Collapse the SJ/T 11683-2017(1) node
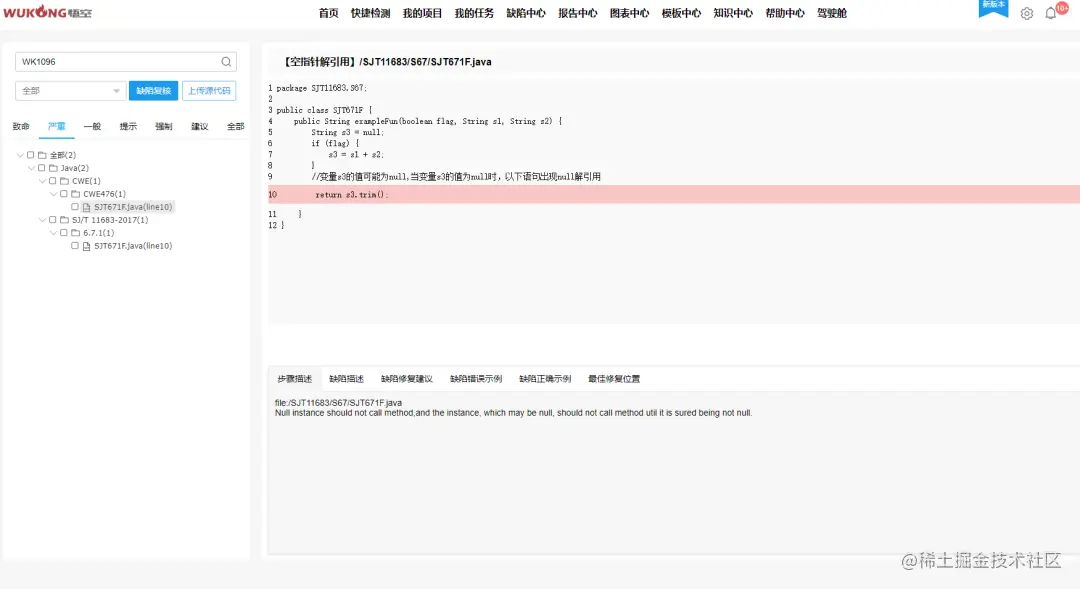The width and height of the screenshot is (1080, 589). (x=42, y=220)
